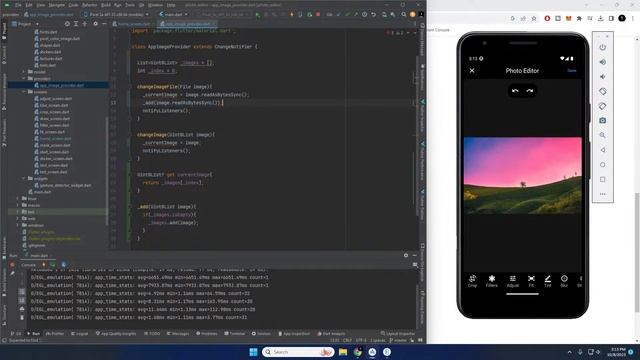Open the Tint tool in Photo Editor
Screen dimensions: 640x360
click(x=548, y=281)
